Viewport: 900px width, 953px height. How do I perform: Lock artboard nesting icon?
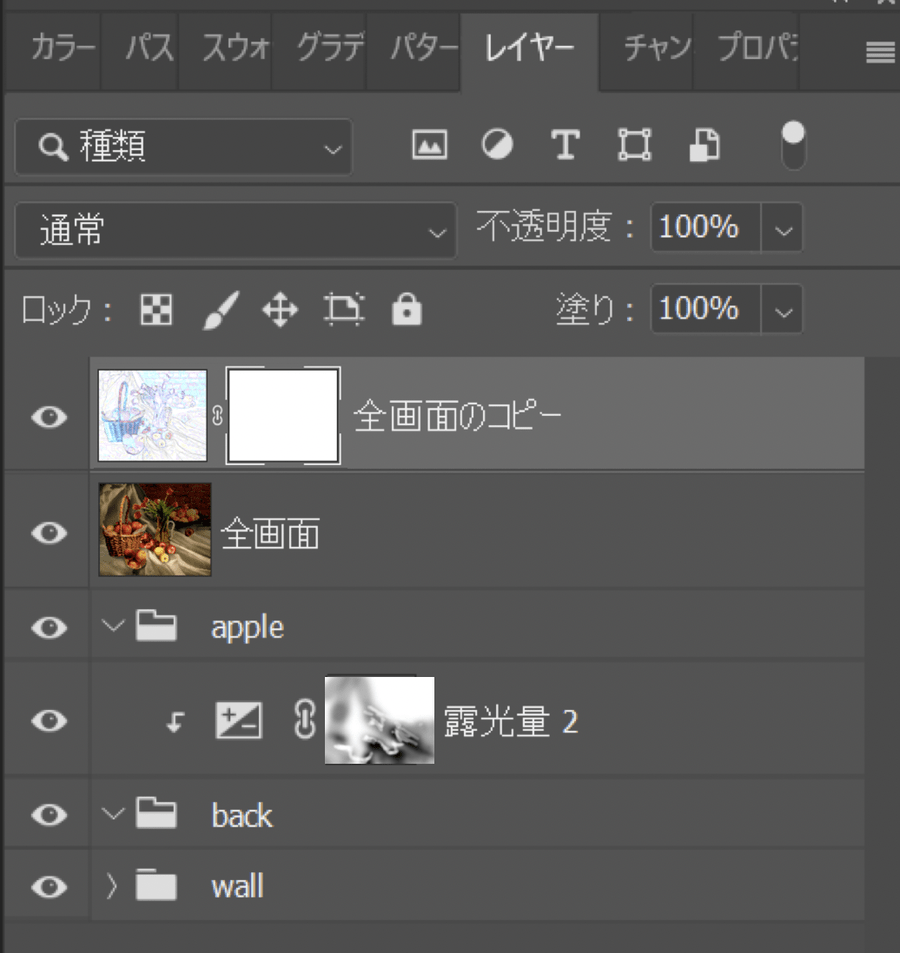click(x=344, y=310)
